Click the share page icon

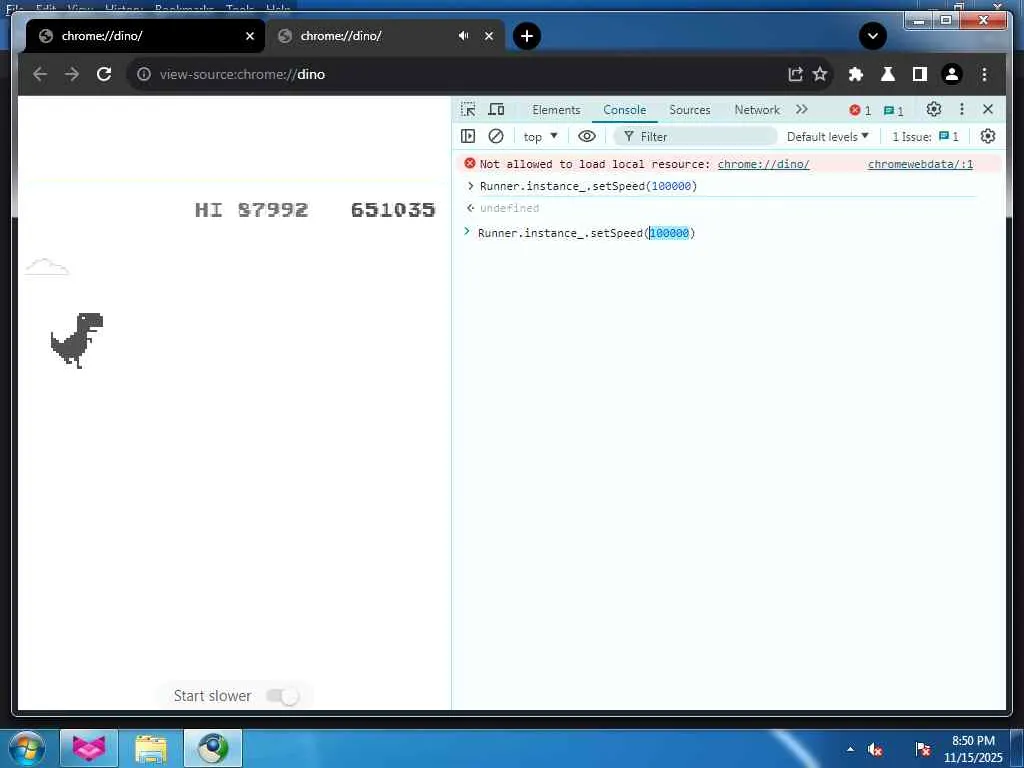[x=795, y=74]
